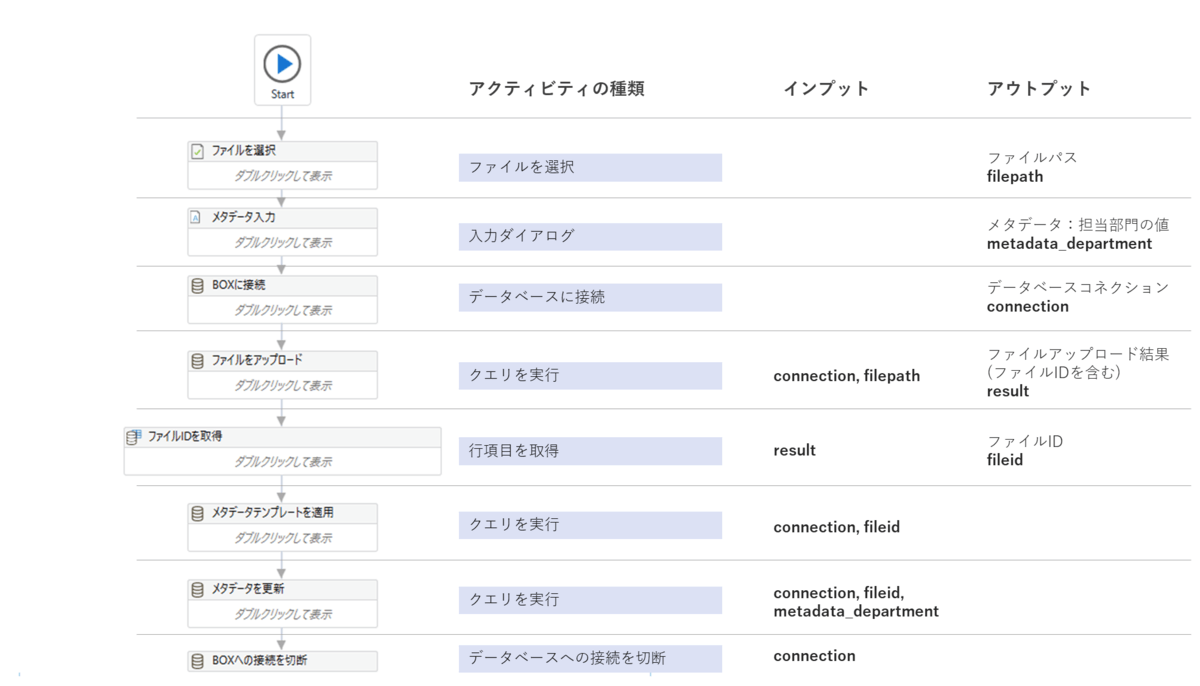Expand BOXに接続 activity body

pyautogui.click(x=283, y=311)
